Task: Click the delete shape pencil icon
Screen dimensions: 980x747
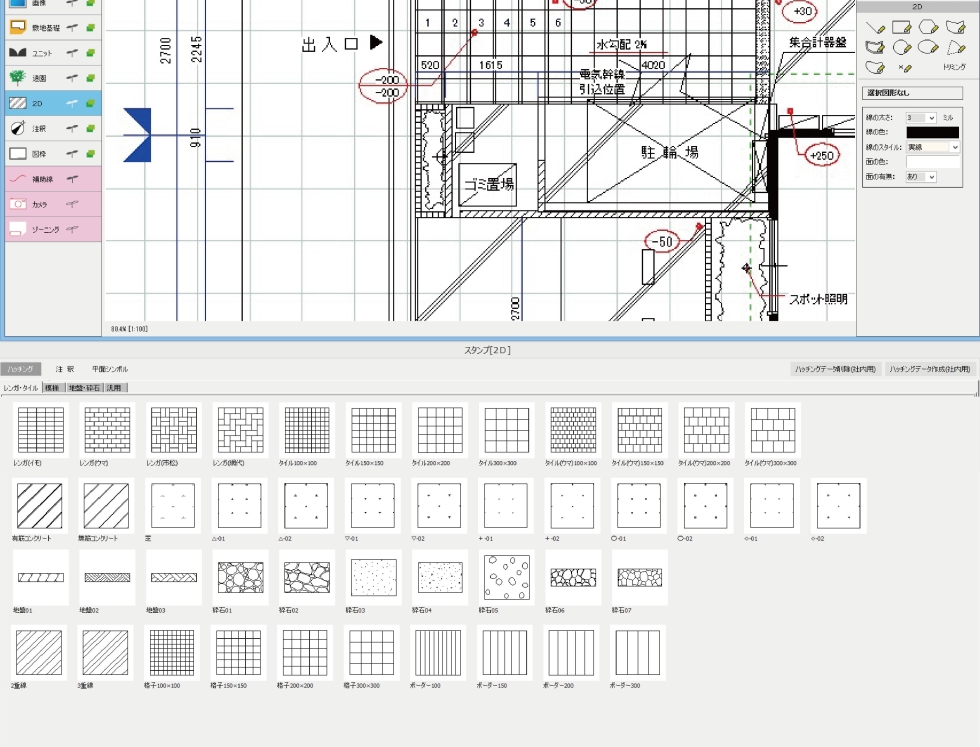Action: (903, 68)
